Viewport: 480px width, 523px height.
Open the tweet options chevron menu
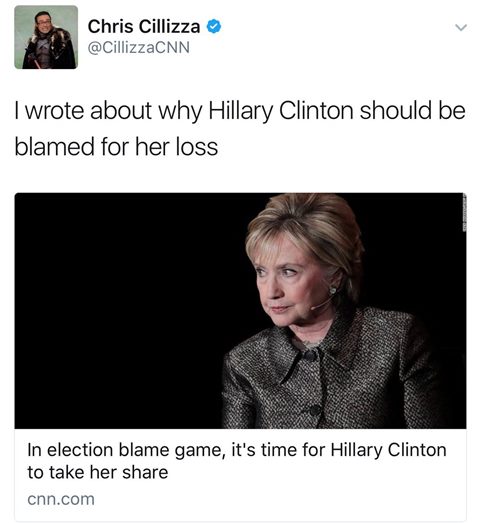point(461,27)
